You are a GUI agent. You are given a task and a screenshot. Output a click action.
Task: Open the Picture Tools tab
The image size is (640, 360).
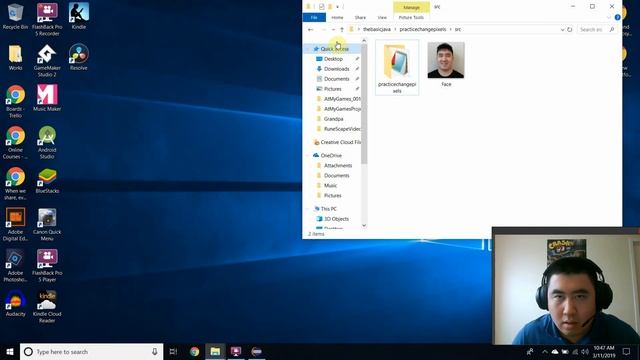click(411, 18)
